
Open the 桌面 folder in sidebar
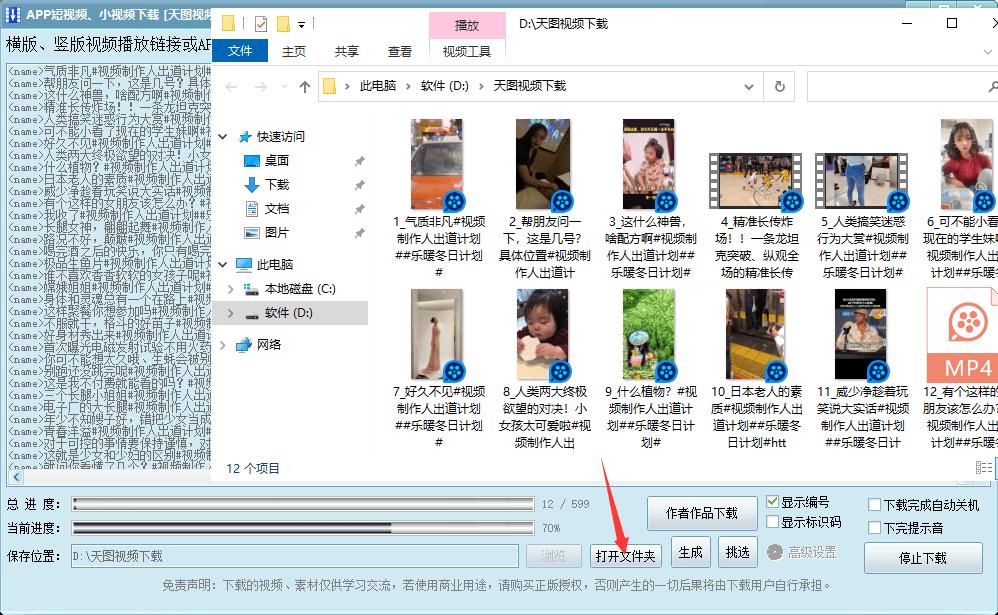pos(276,161)
